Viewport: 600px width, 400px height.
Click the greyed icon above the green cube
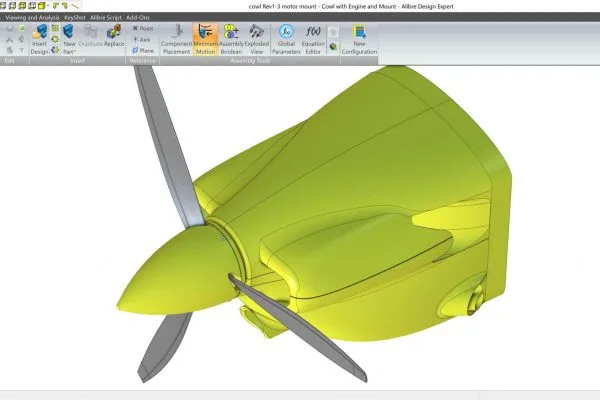(333, 32)
